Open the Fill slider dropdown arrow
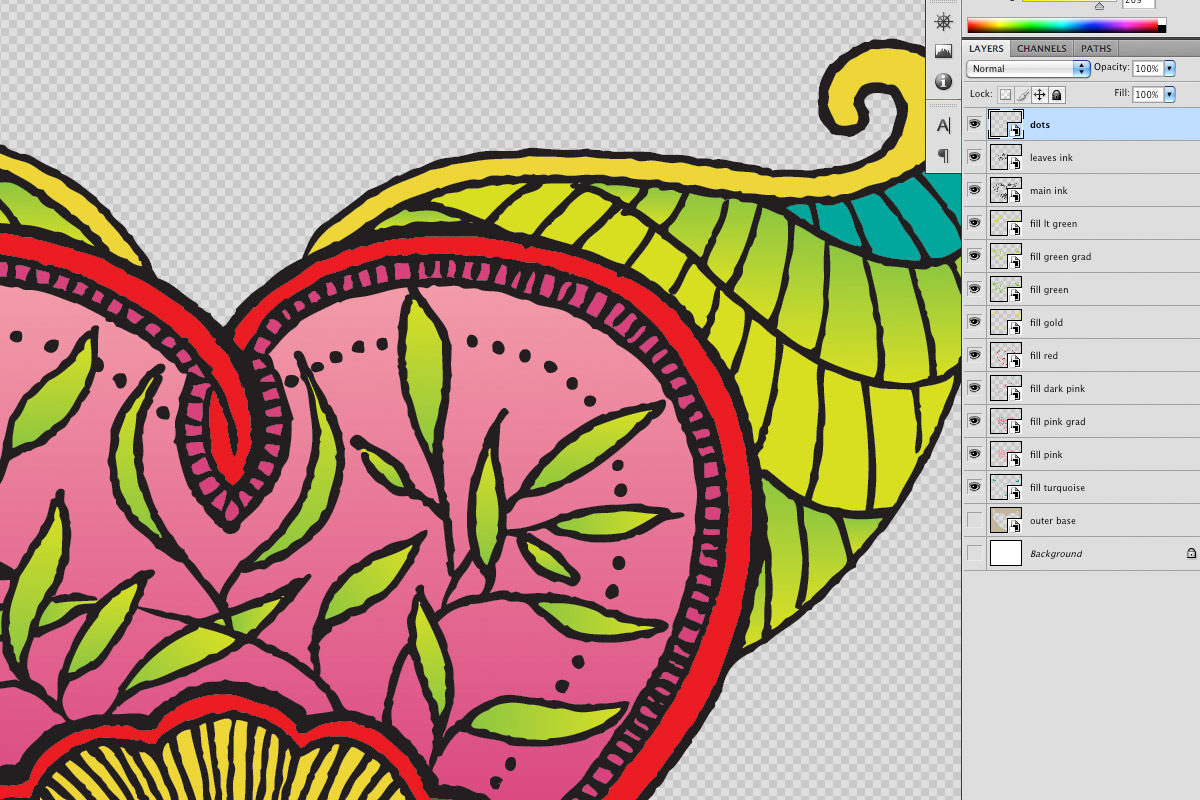Image resolution: width=1200 pixels, height=800 pixels. point(1169,94)
